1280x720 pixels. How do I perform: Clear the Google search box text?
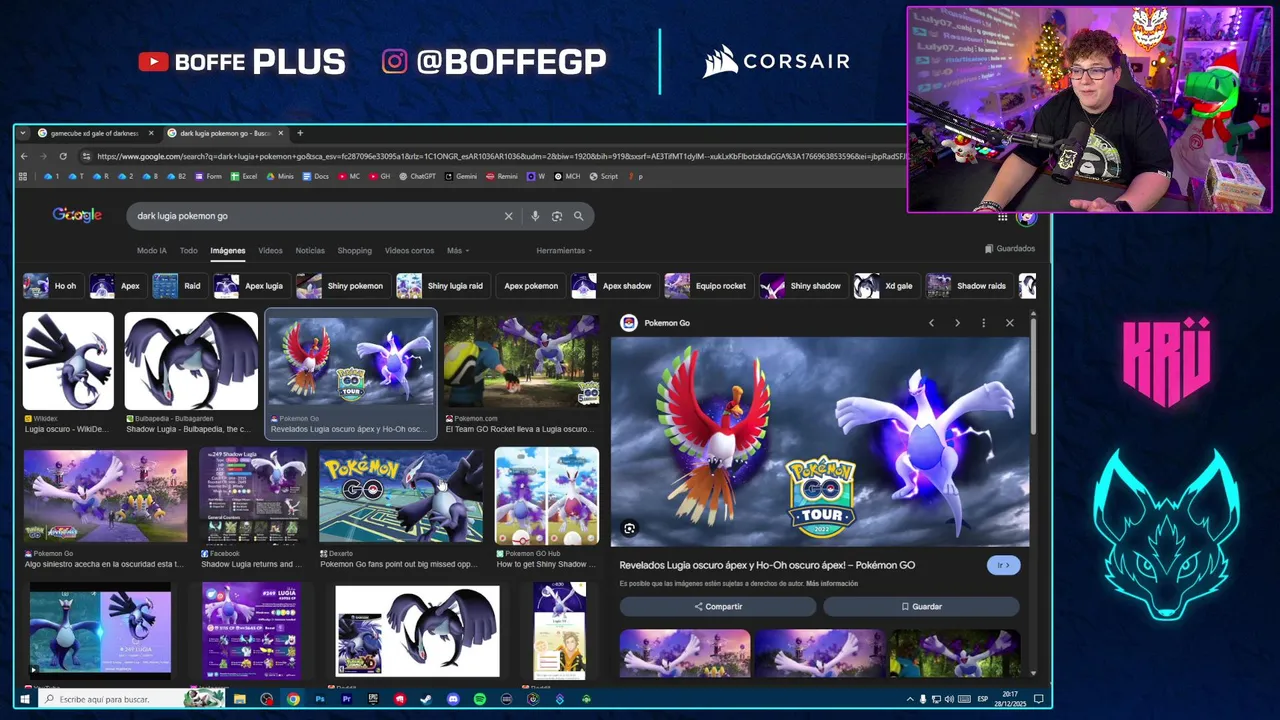[508, 216]
